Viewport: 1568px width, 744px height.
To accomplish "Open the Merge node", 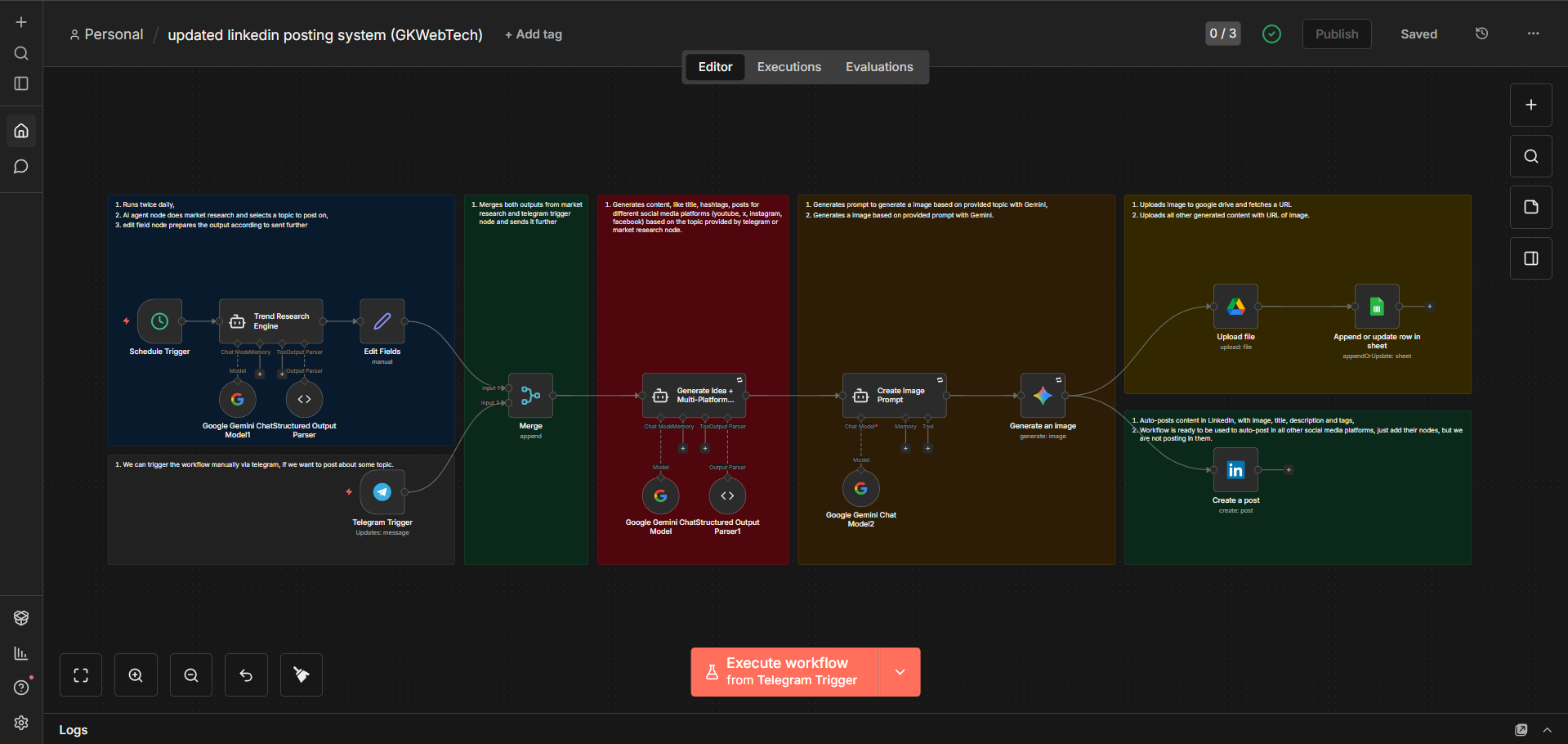I will pos(529,395).
